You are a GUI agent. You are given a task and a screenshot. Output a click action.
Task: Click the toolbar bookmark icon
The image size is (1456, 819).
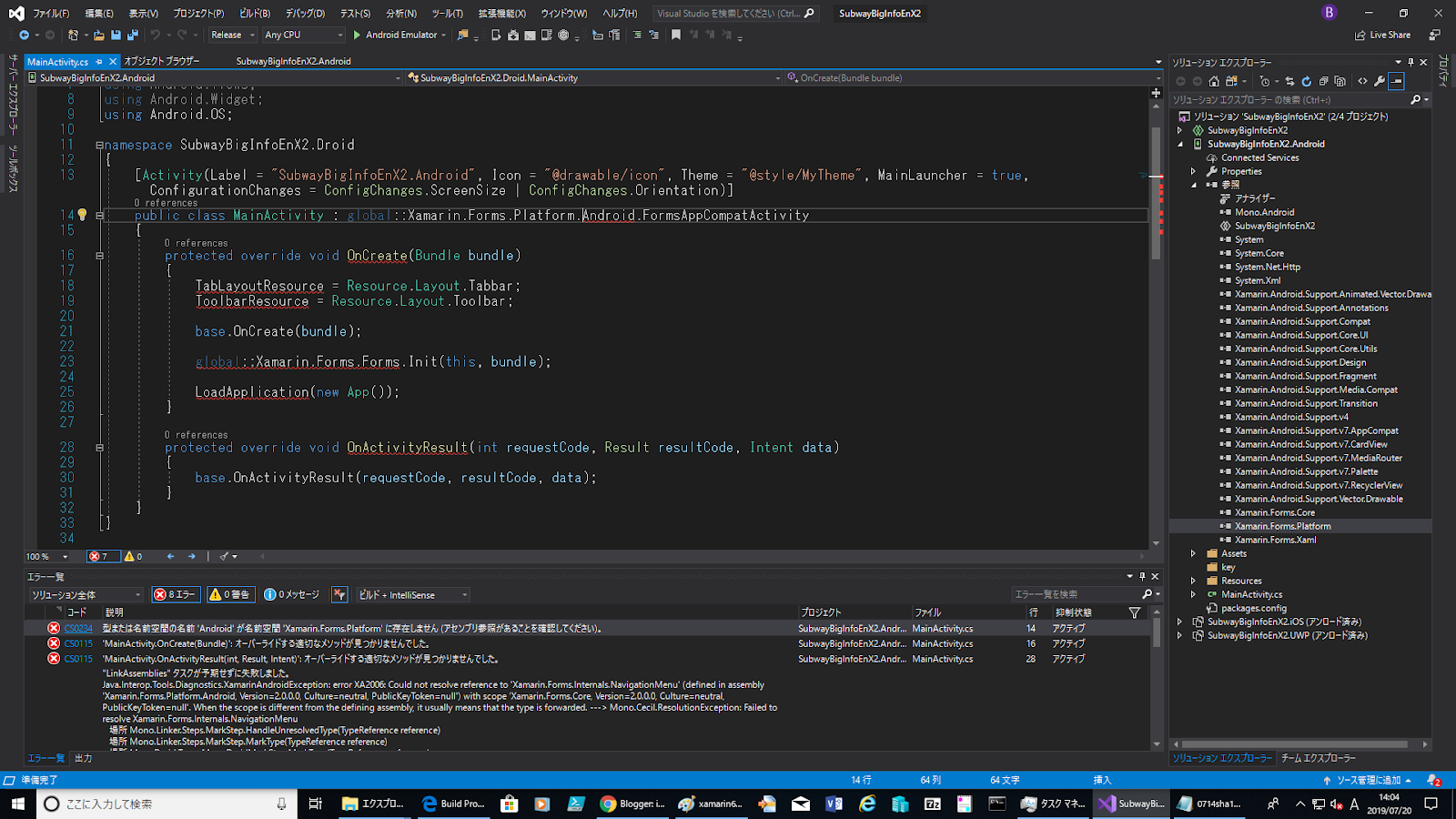(x=675, y=35)
